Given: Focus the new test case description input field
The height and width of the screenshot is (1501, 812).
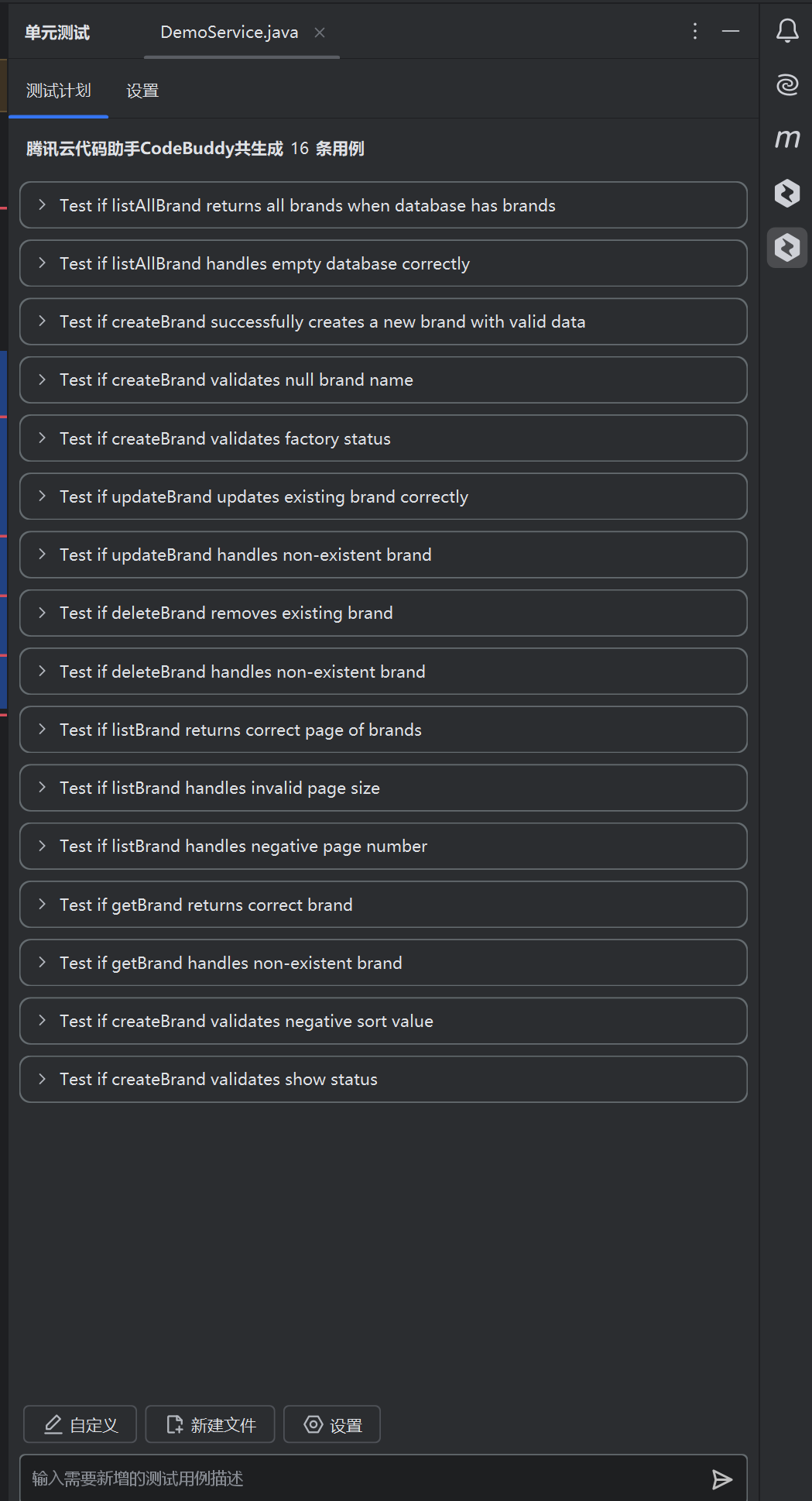Looking at the screenshot, I should tap(364, 1479).
